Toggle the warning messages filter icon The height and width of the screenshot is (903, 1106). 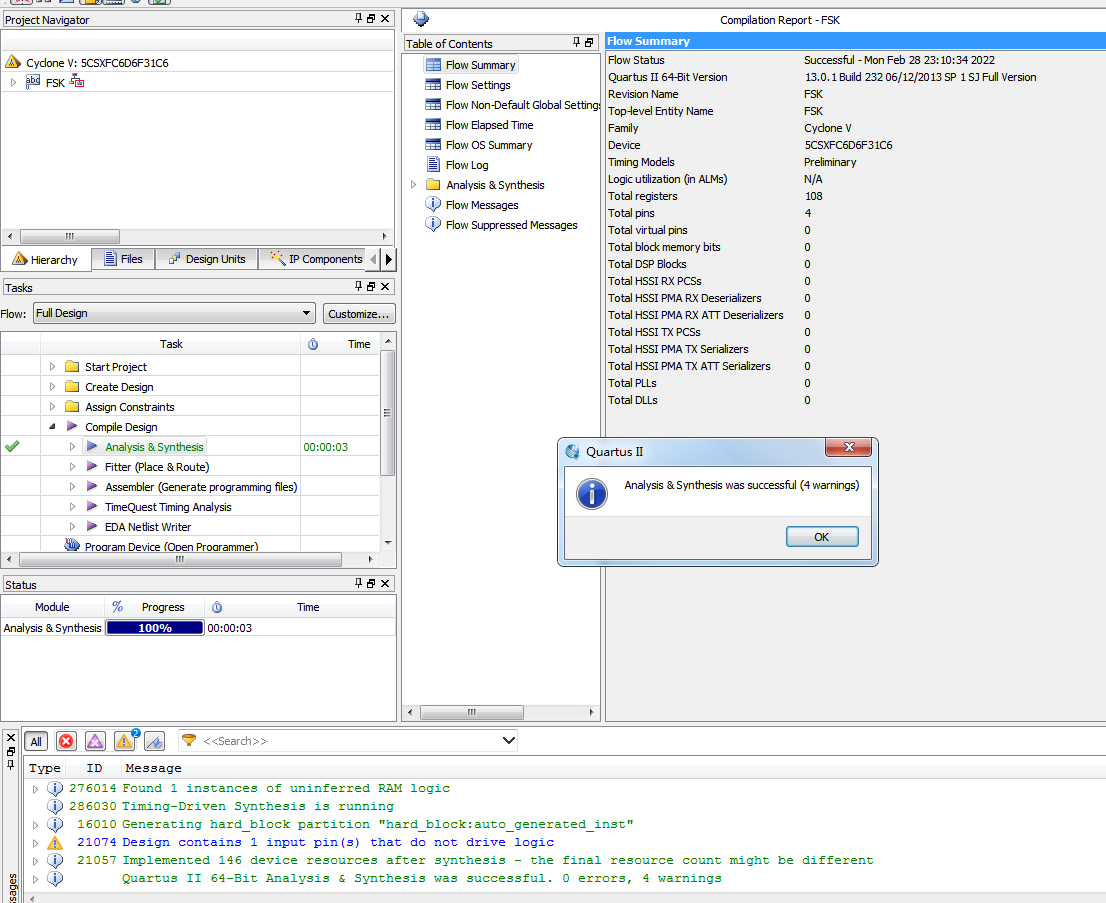coord(124,741)
